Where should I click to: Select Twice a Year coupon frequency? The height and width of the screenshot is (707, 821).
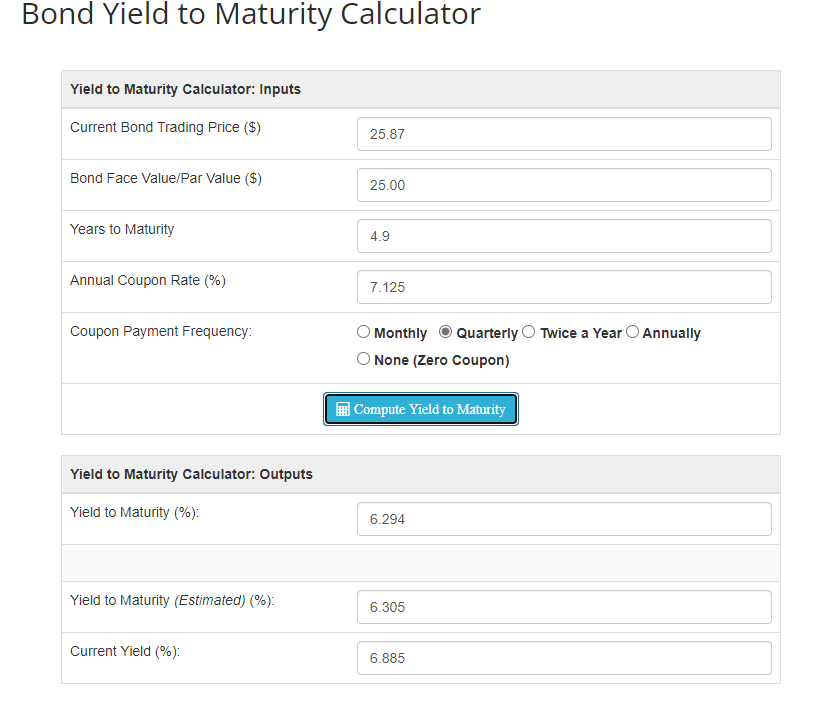pyautogui.click(x=529, y=332)
